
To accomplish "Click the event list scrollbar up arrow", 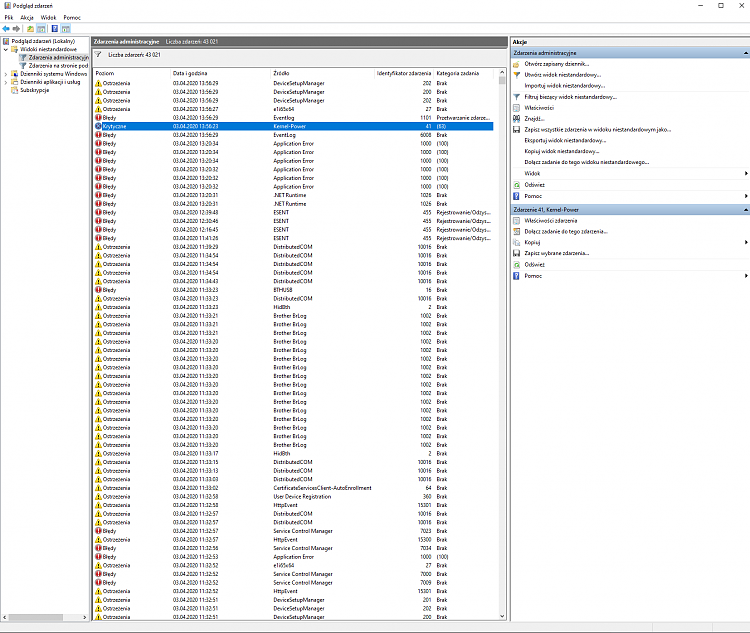I will pyautogui.click(x=502, y=73).
